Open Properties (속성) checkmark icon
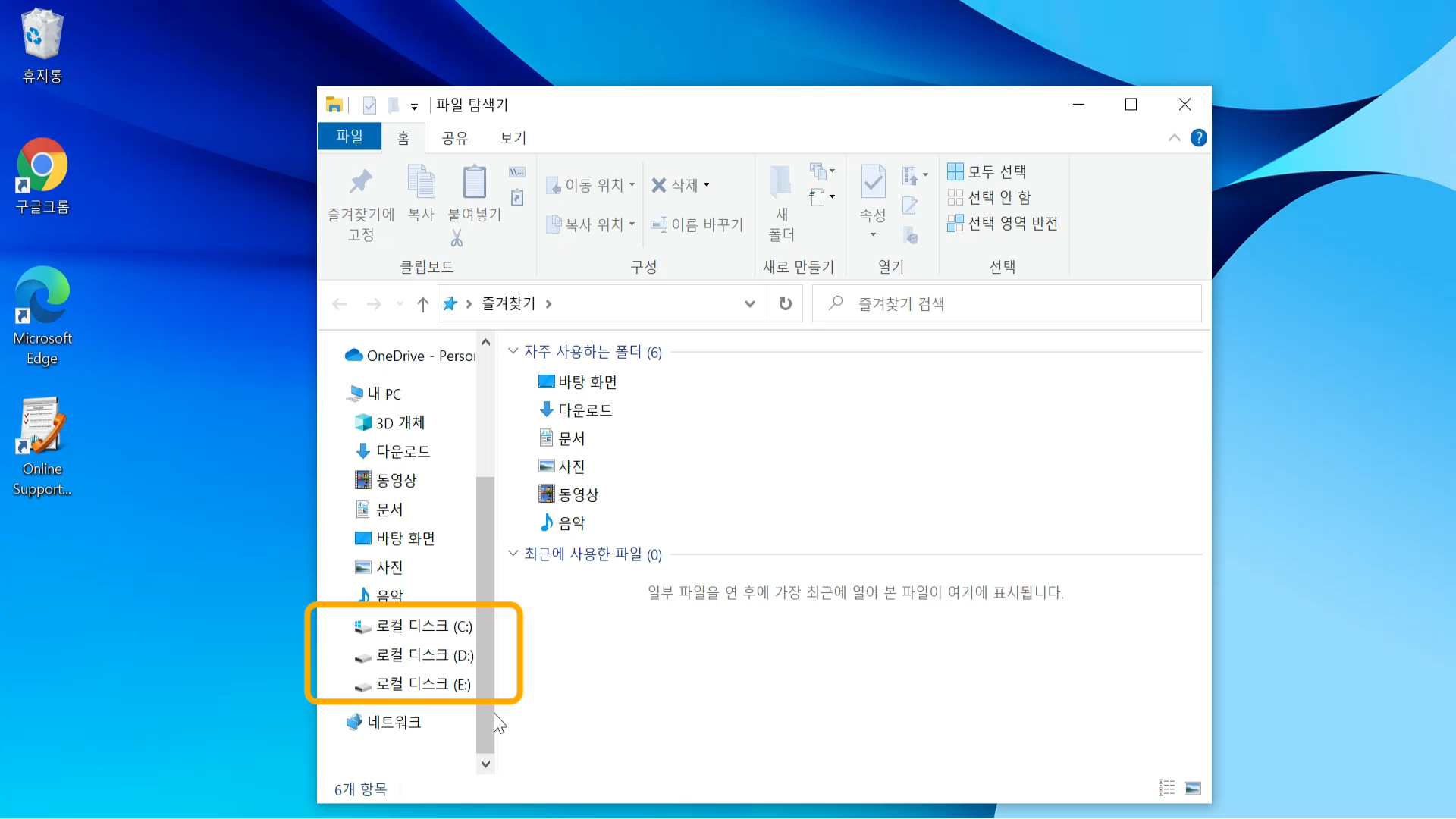The width and height of the screenshot is (1456, 819). (873, 183)
